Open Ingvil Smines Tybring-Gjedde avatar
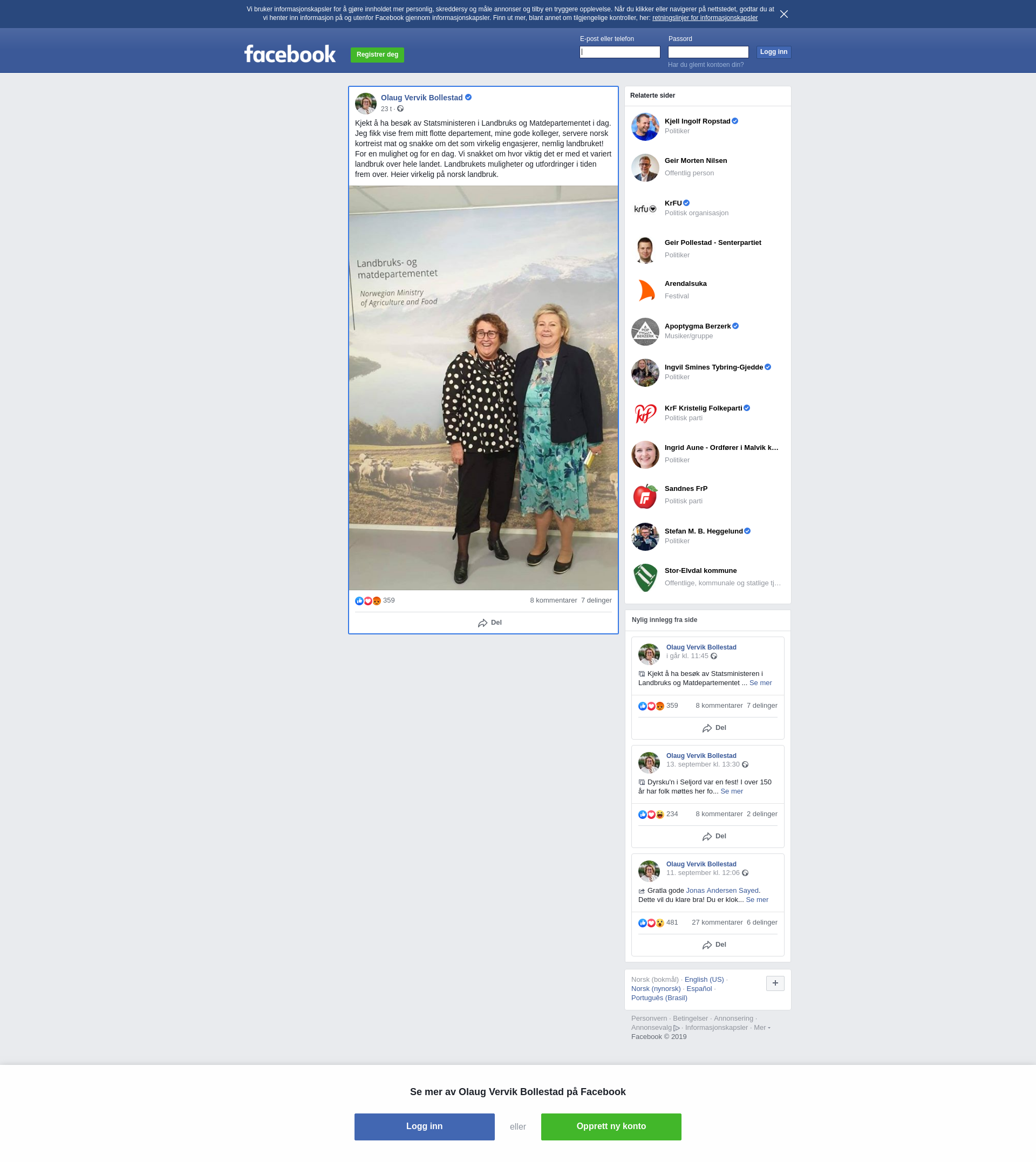The width and height of the screenshot is (1036, 1162). [x=645, y=372]
